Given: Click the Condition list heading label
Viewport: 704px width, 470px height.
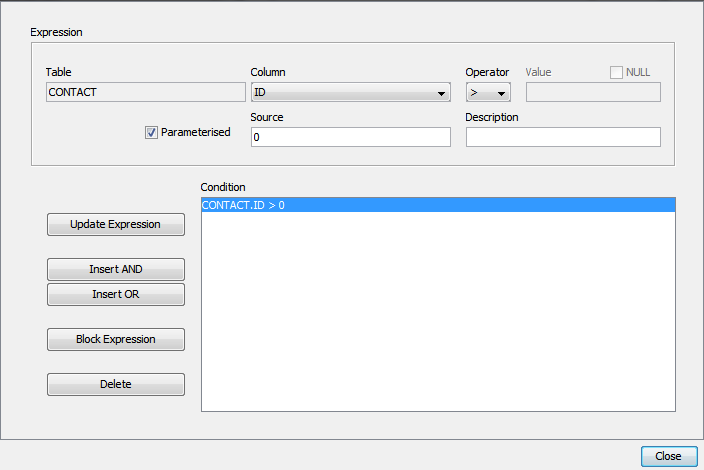Looking at the screenshot, I should click(x=223, y=187).
